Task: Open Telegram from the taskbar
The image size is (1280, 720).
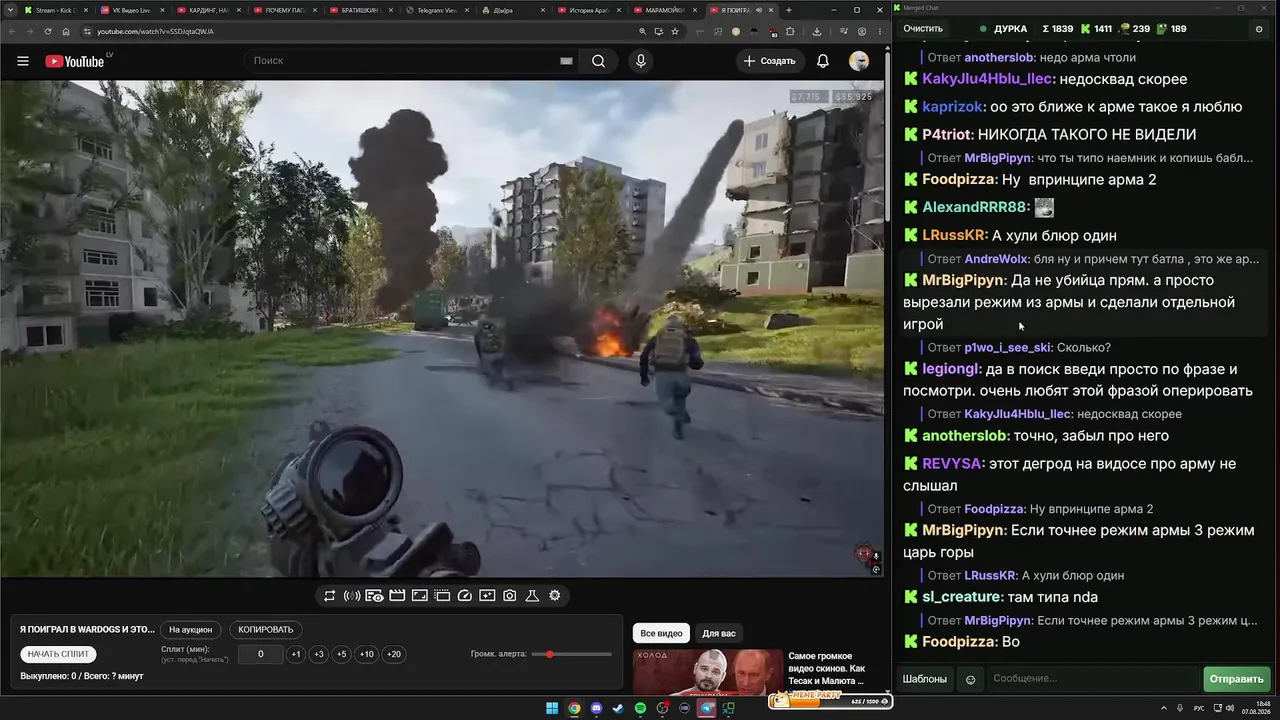Action: click(707, 709)
